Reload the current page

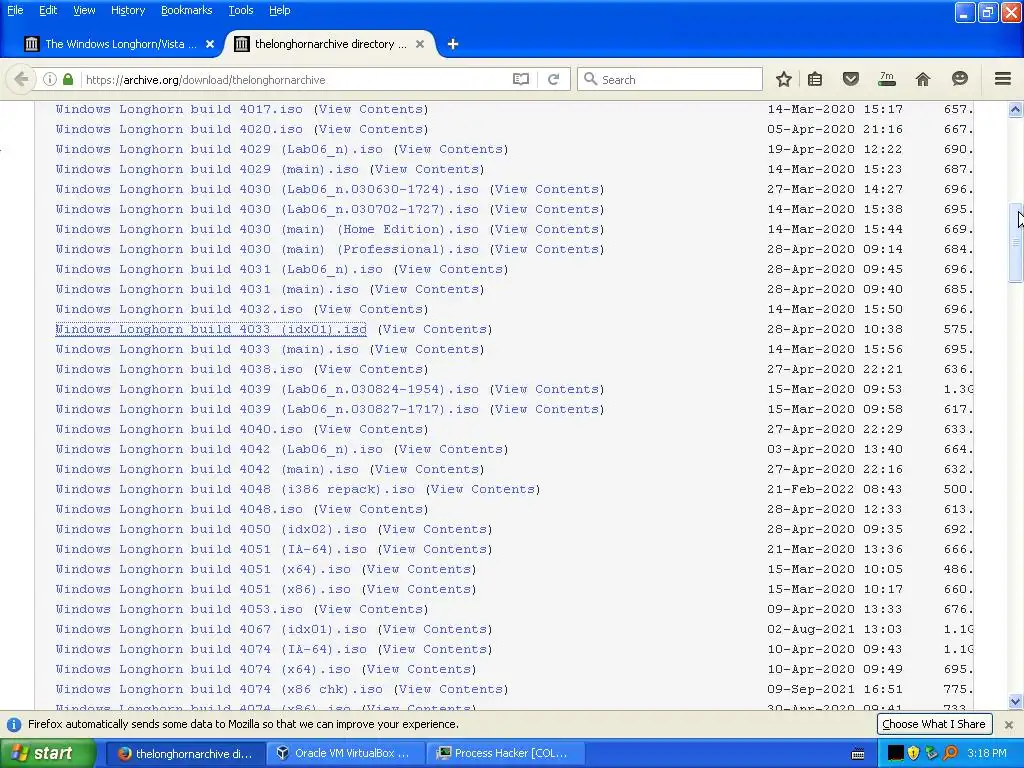pyautogui.click(x=553, y=80)
